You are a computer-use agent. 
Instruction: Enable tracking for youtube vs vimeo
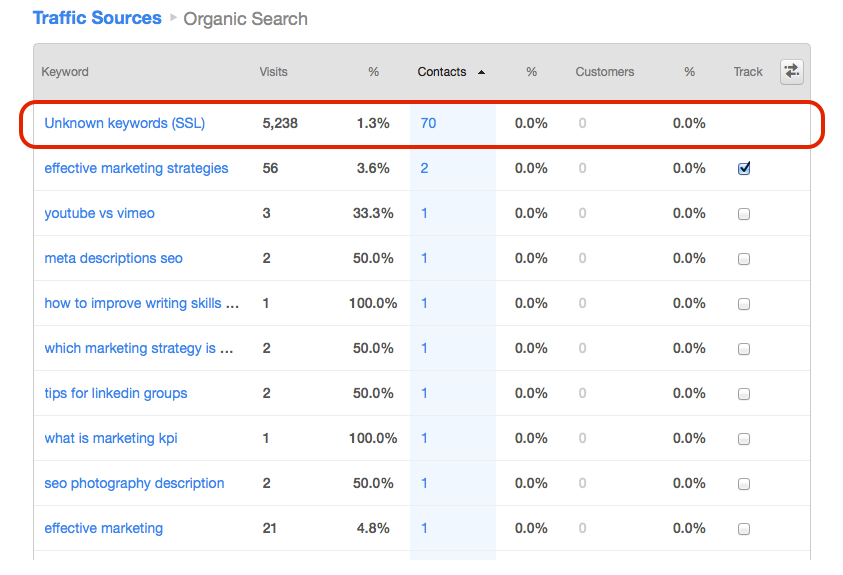click(x=744, y=214)
